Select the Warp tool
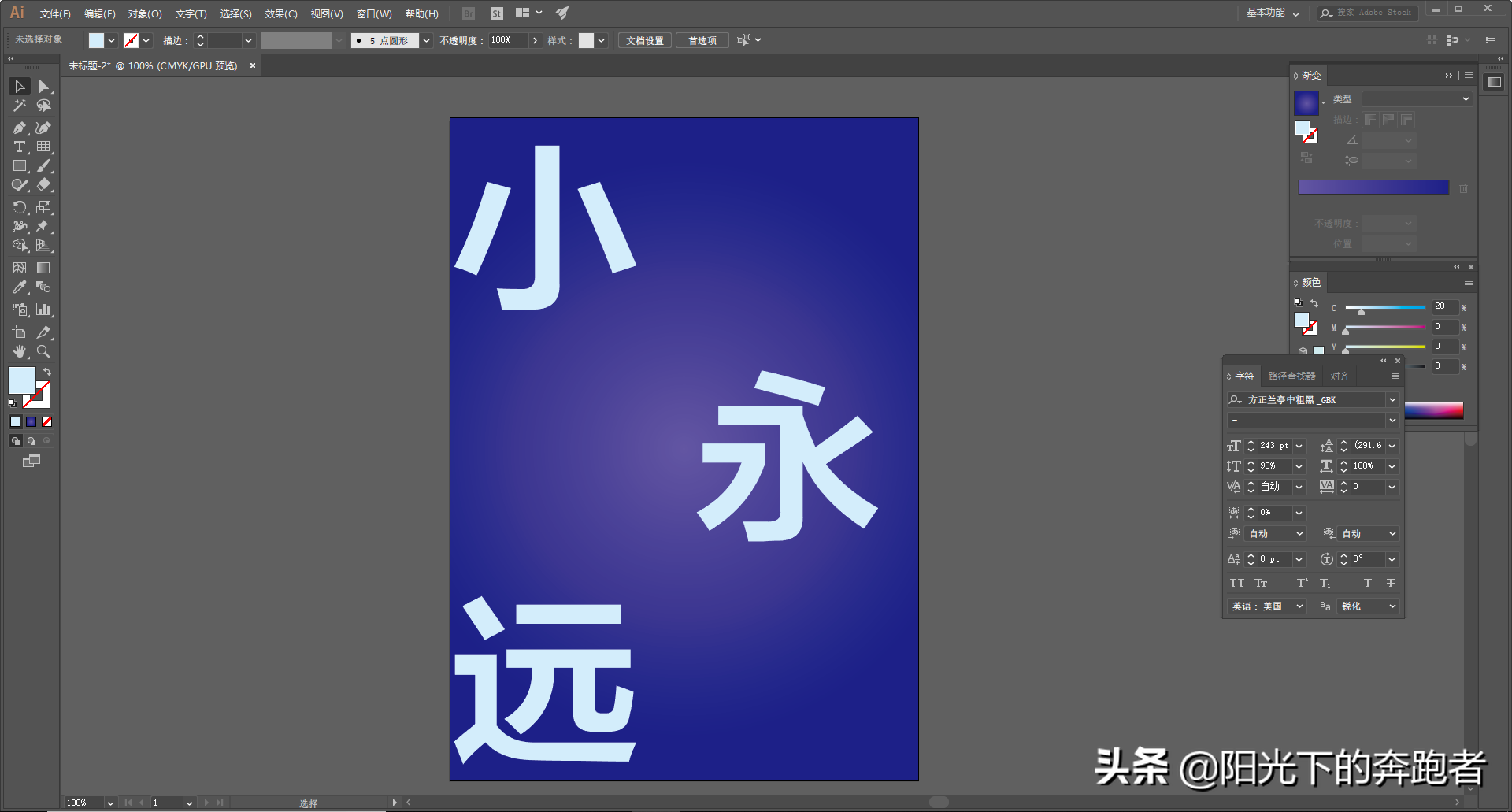 click(x=20, y=226)
